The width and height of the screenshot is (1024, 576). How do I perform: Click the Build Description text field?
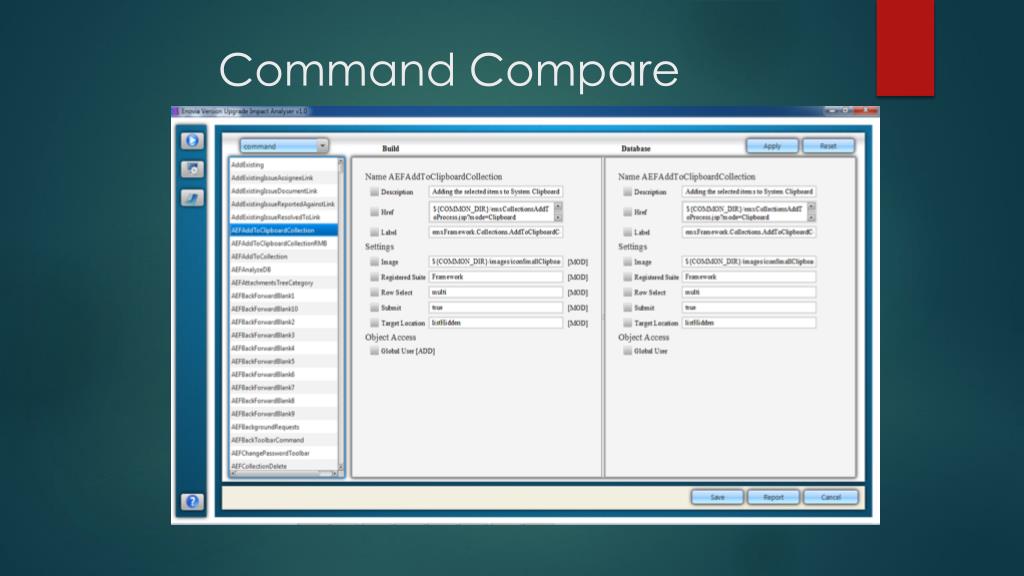[496, 192]
